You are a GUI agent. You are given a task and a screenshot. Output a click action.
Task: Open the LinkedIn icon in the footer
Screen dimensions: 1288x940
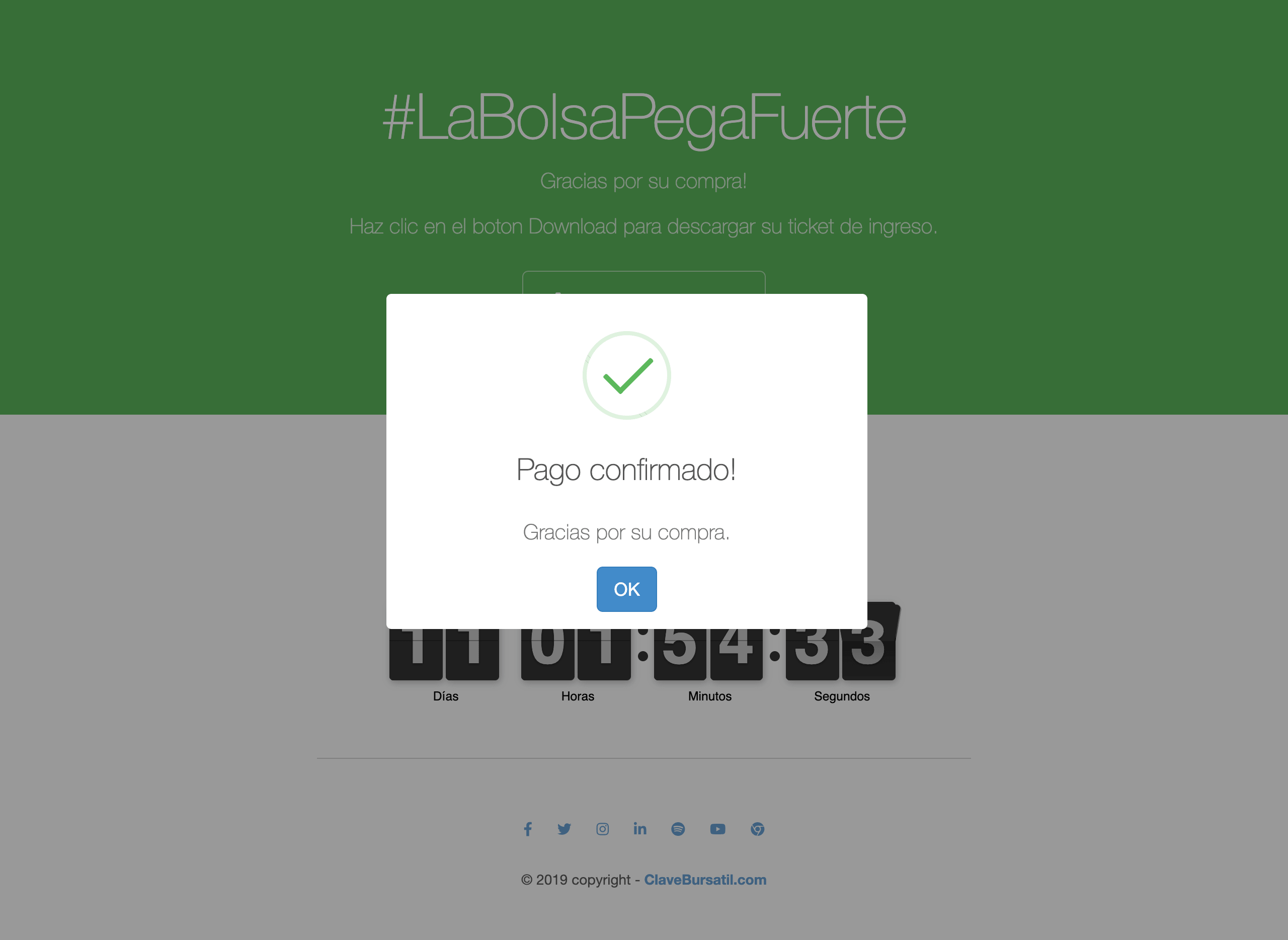coord(640,829)
